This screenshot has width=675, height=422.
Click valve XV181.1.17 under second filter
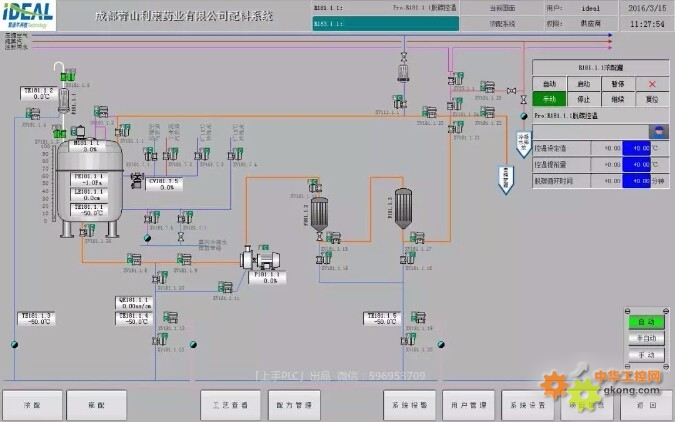pos(417,237)
